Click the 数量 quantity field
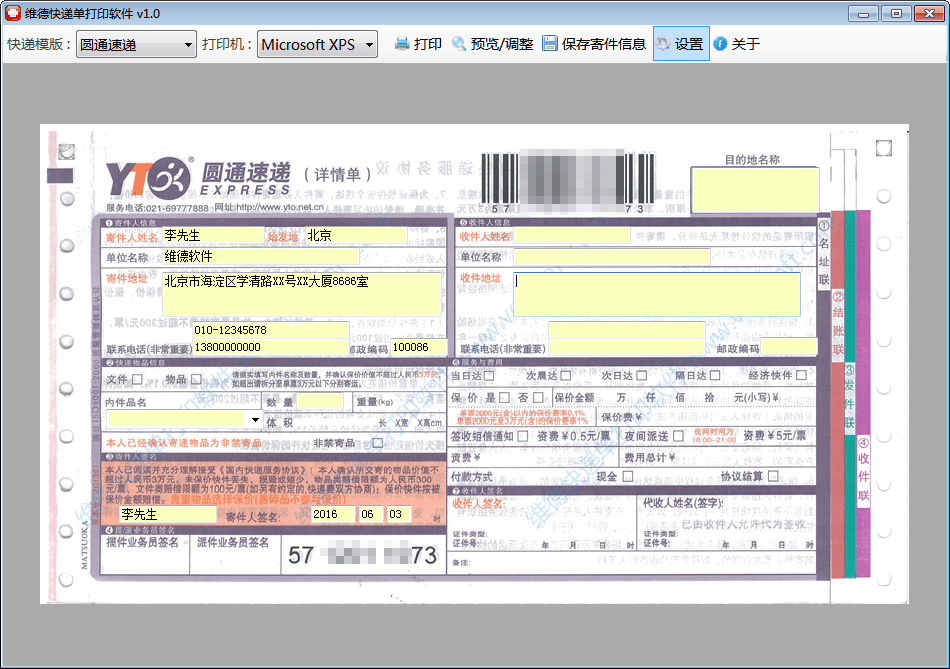This screenshot has height=669, width=950. coord(320,401)
